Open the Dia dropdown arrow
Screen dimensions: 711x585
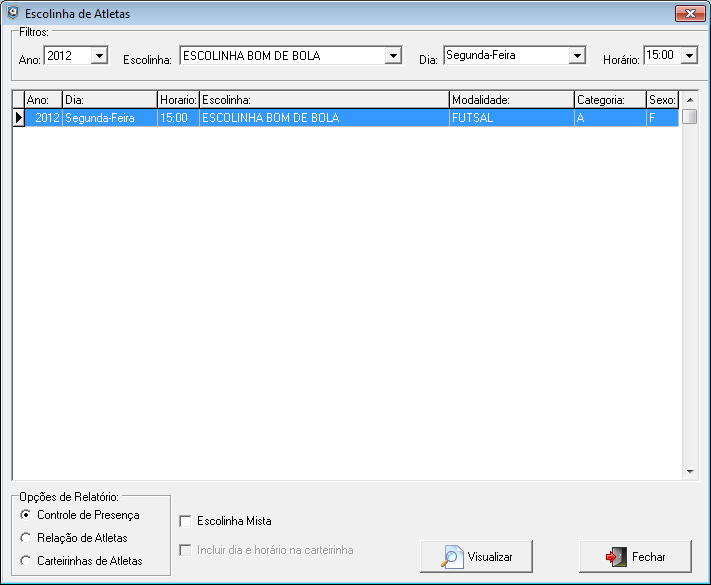coord(577,55)
